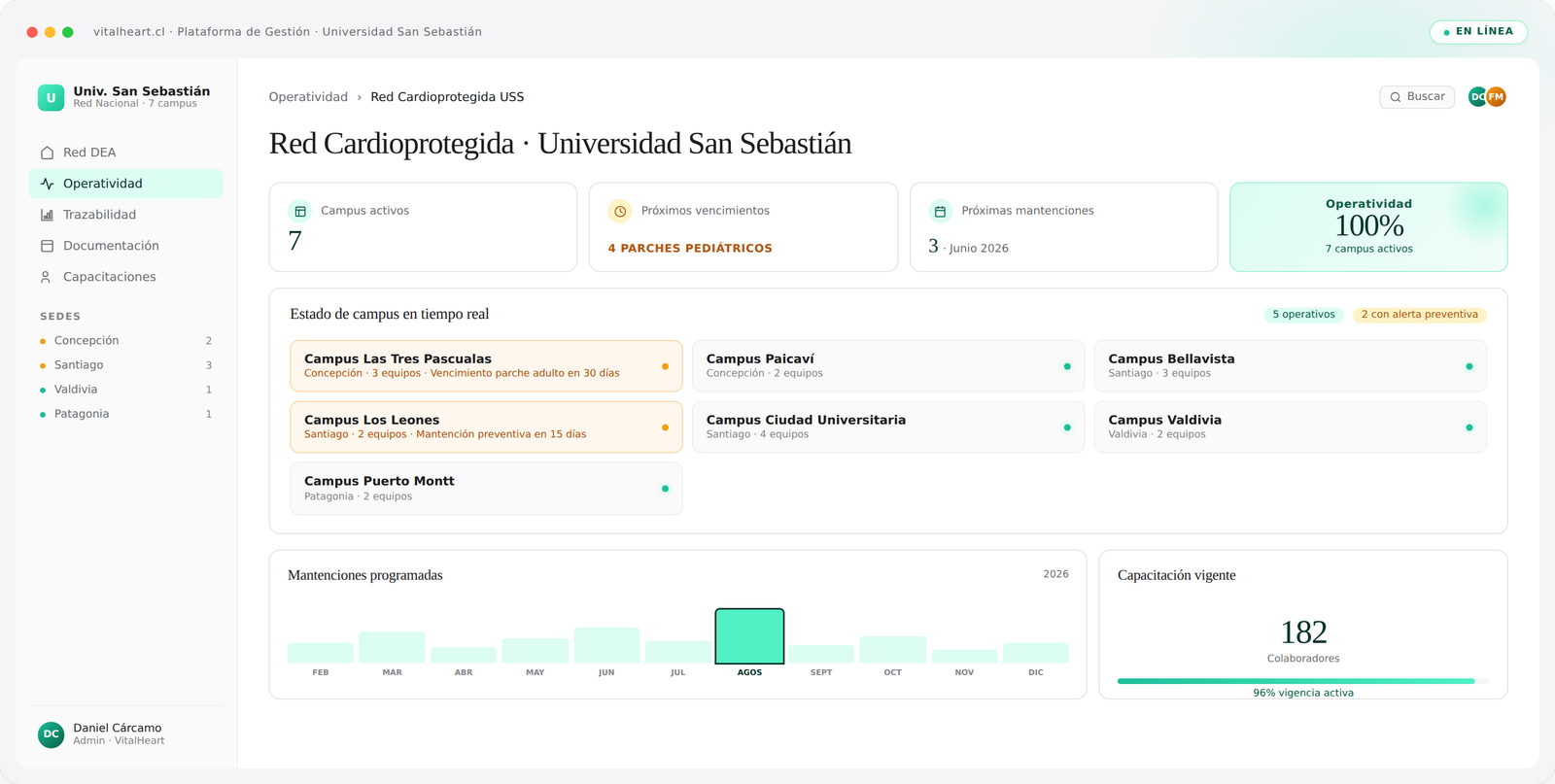This screenshot has height=784, width=1555.
Task: Select the OCT bar in maintenance chart
Action: (x=892, y=650)
